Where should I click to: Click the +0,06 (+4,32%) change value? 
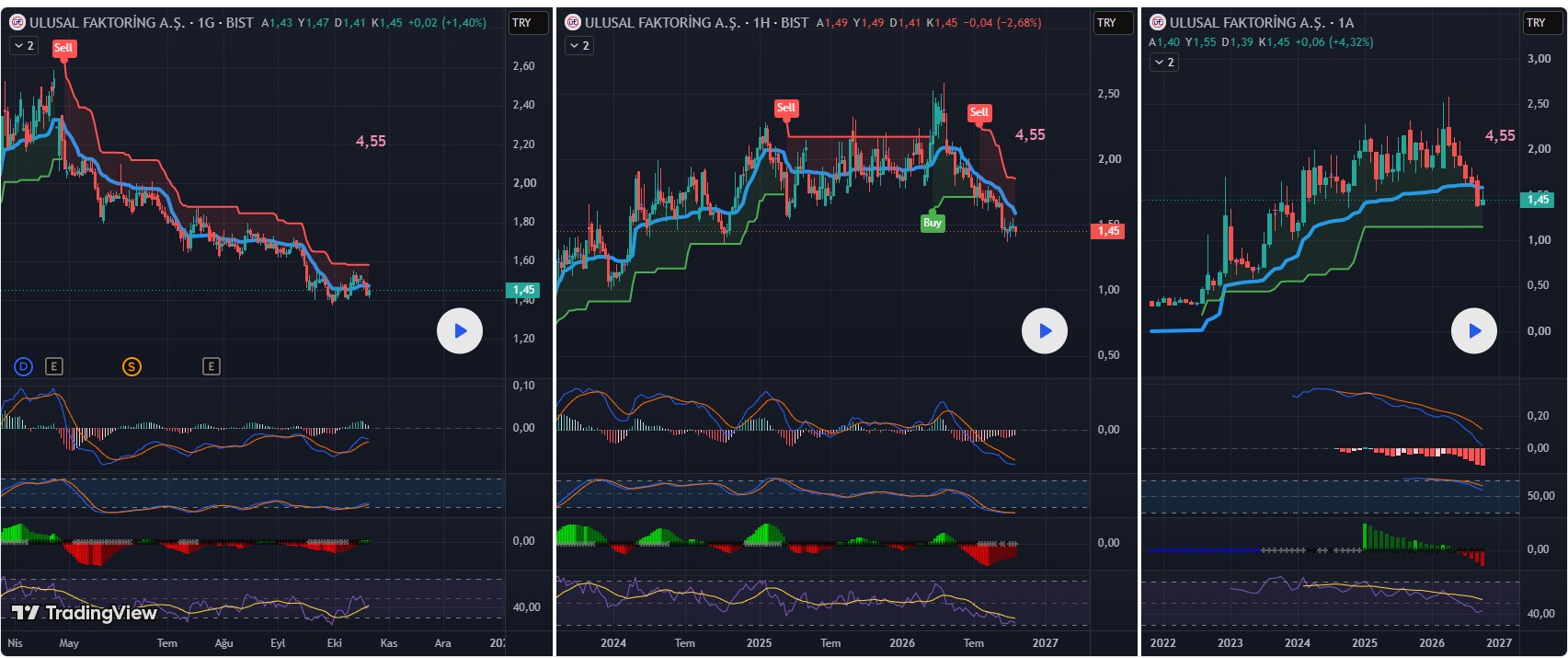tap(1334, 42)
